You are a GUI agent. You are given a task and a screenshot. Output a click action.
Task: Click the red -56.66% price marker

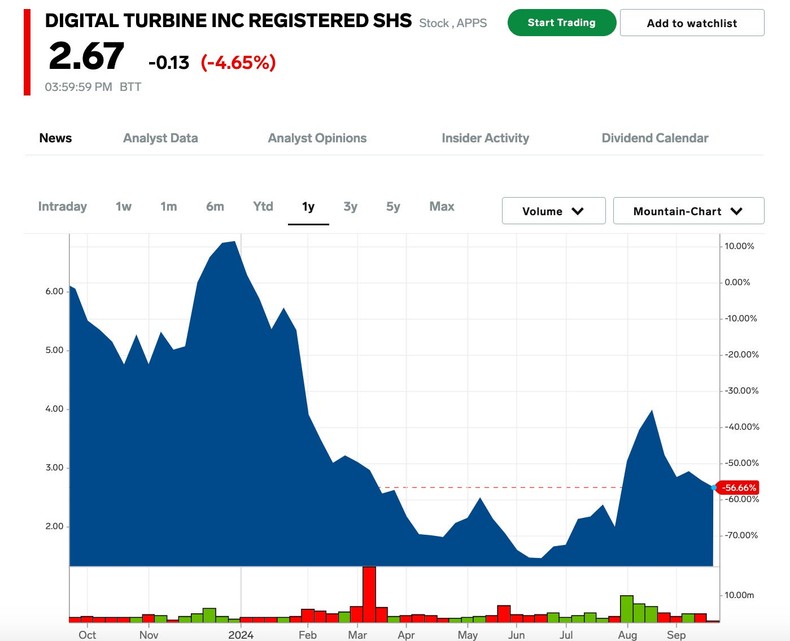pos(738,488)
